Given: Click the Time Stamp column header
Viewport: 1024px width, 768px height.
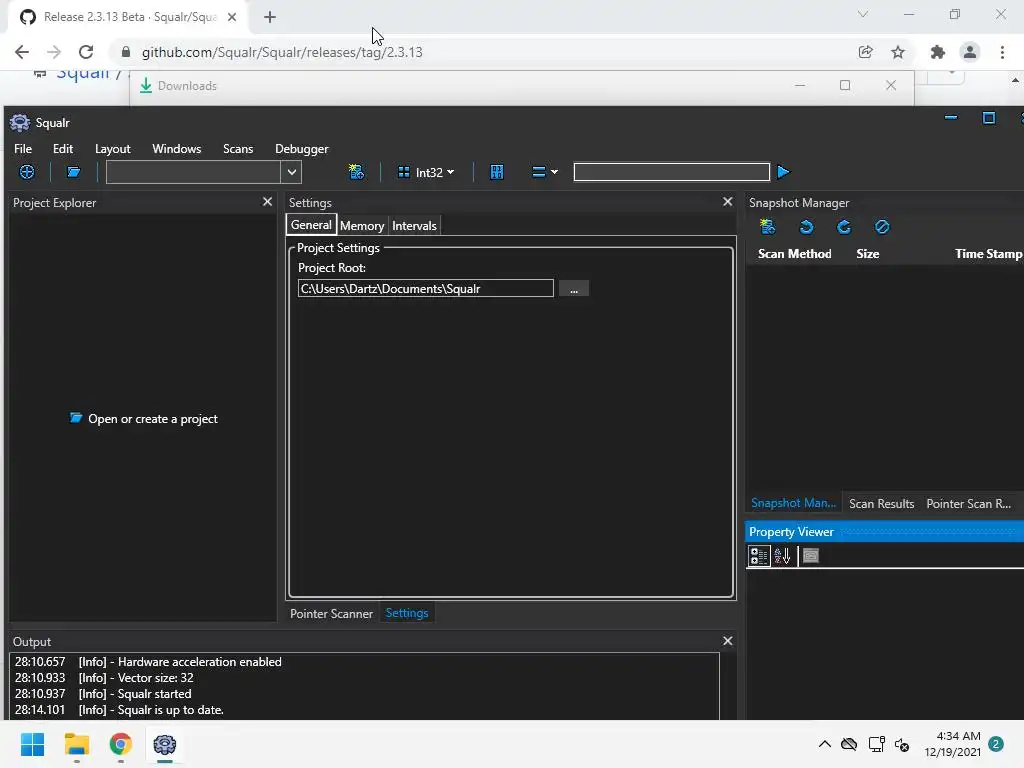Looking at the screenshot, I should pos(988,254).
